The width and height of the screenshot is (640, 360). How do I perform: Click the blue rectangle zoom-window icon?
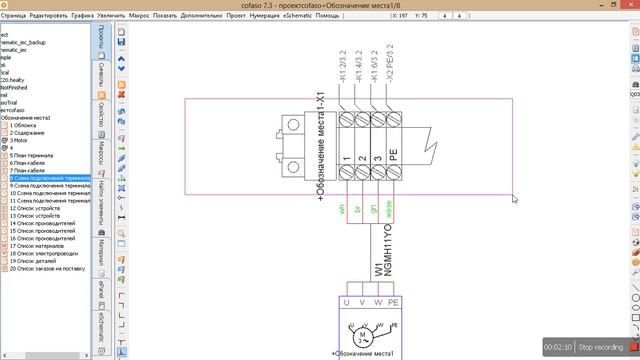(x=121, y=244)
